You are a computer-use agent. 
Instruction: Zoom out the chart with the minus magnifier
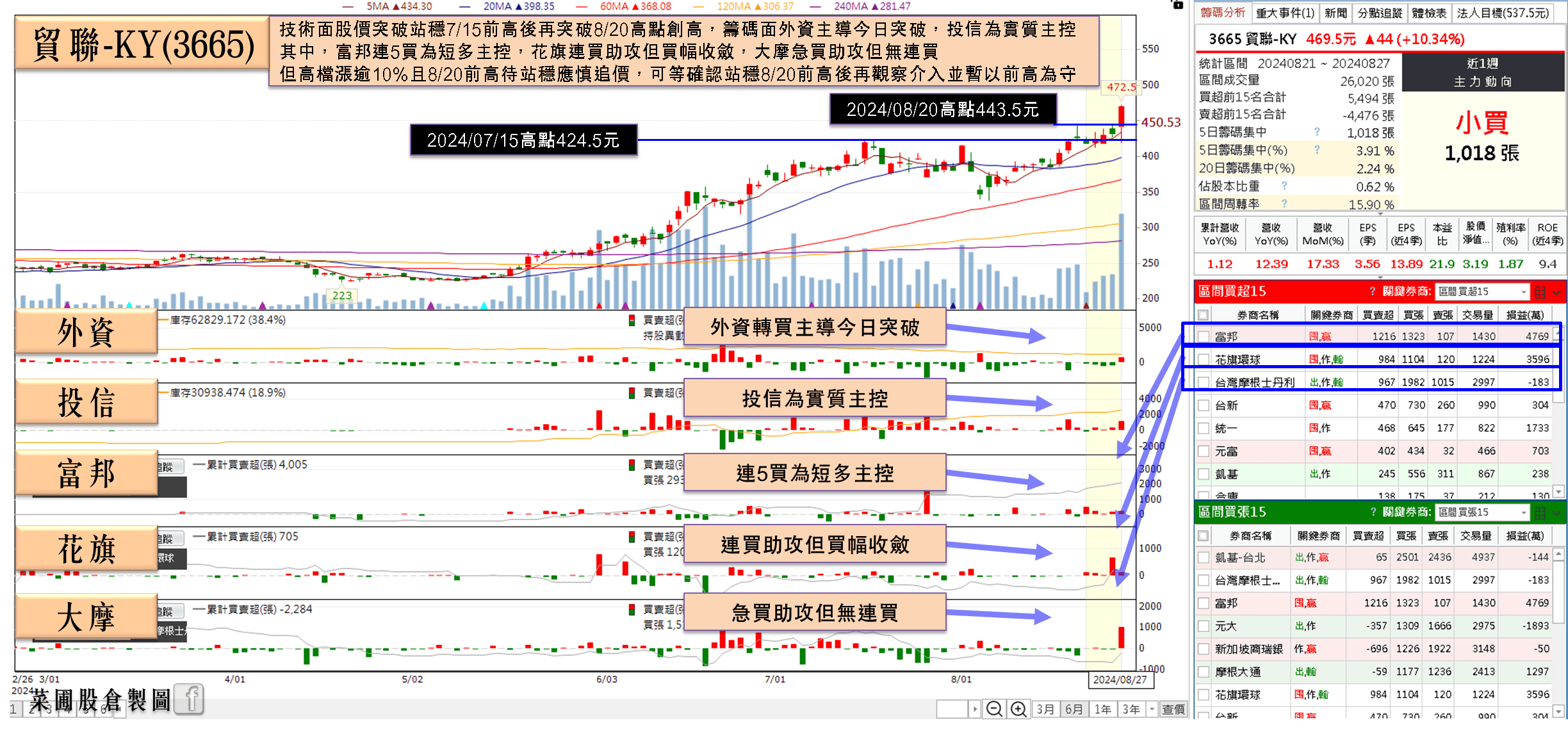[994, 709]
